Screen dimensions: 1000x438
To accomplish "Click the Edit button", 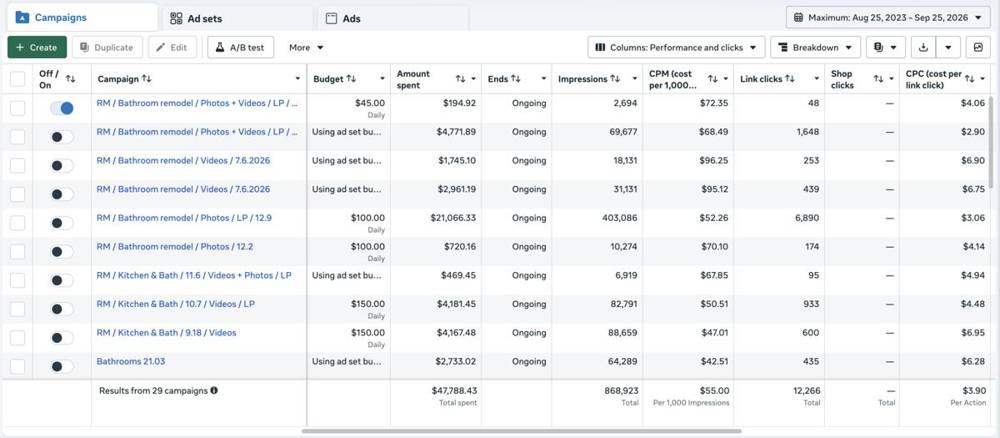I will (x=172, y=47).
